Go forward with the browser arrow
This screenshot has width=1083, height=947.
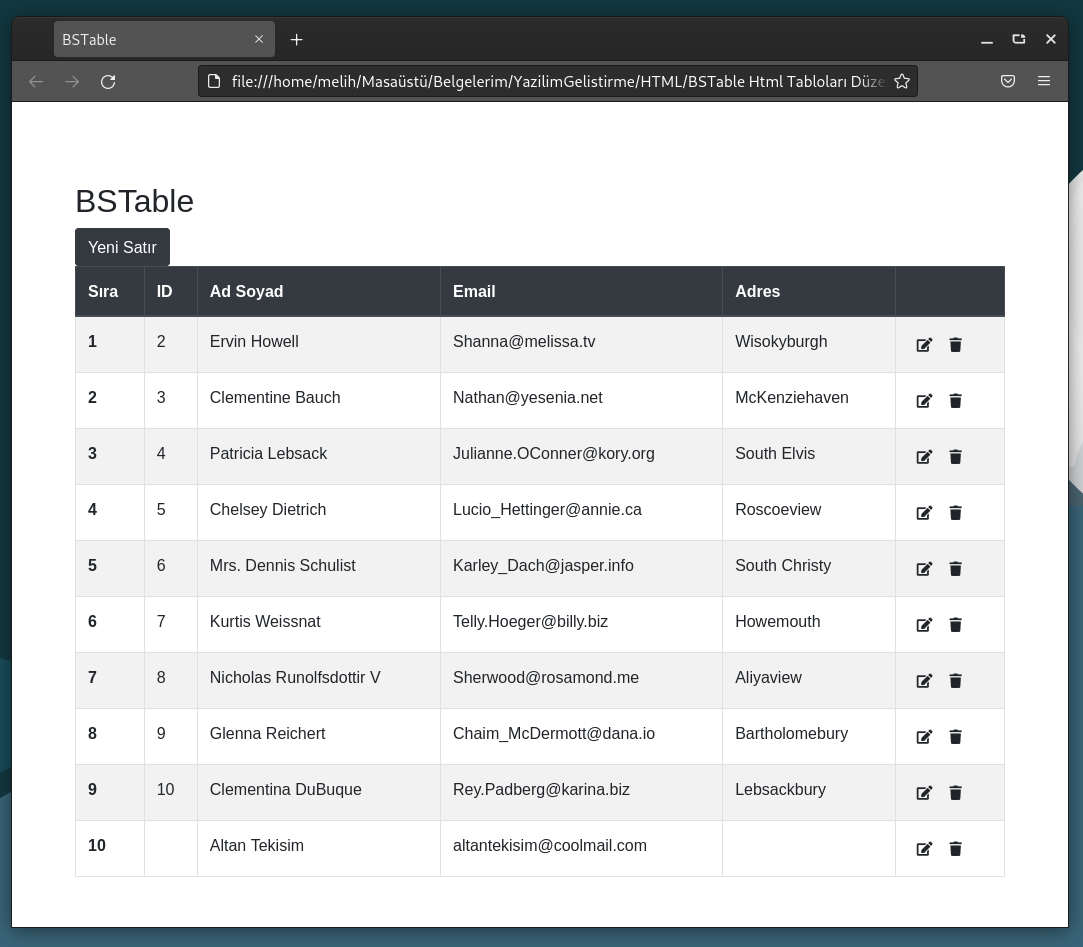[x=72, y=82]
